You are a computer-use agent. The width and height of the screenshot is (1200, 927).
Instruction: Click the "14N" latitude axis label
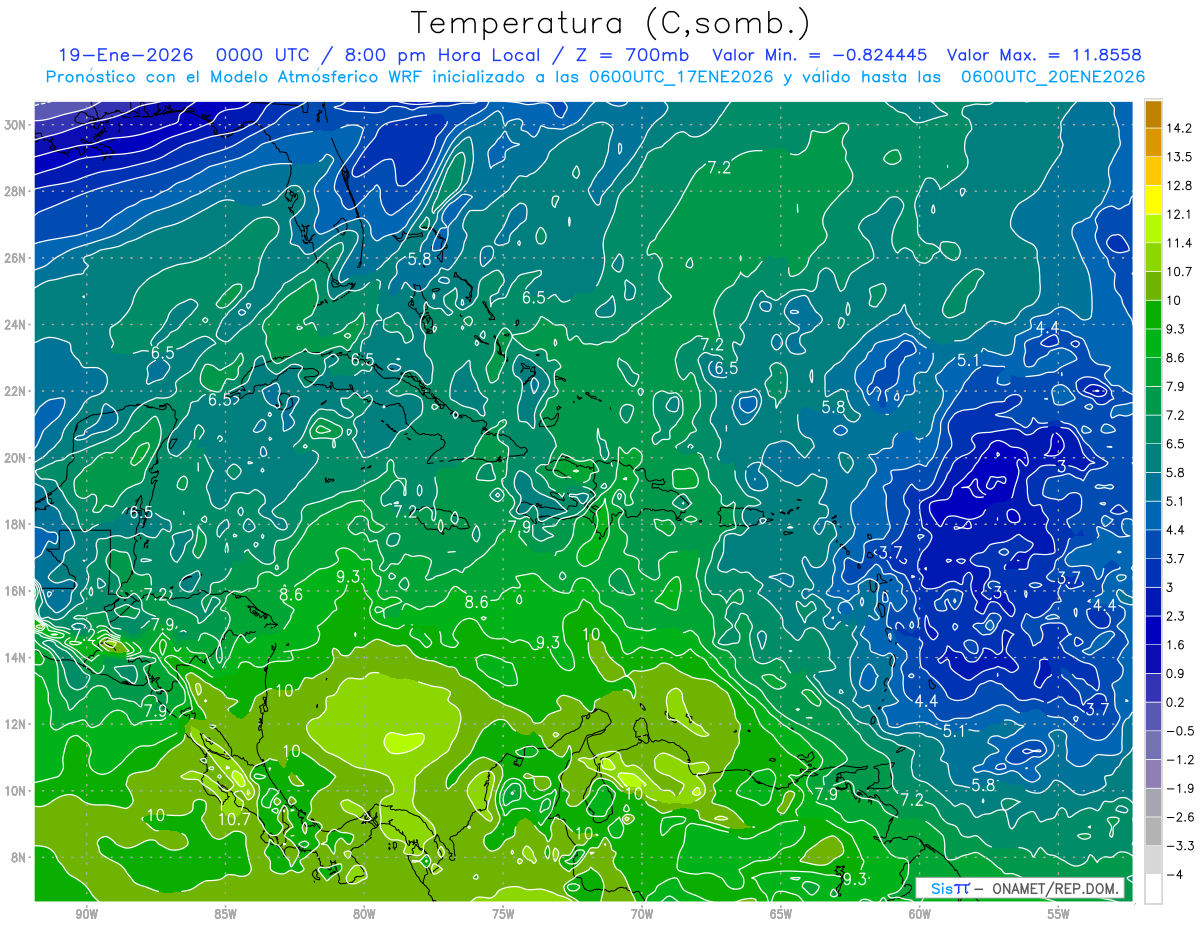(x=15, y=657)
